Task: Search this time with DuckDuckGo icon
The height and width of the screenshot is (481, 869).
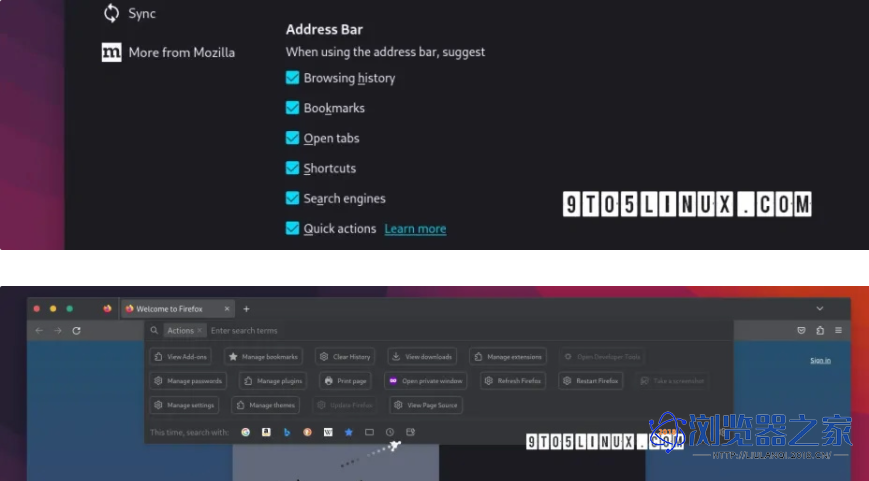Action: tap(308, 432)
